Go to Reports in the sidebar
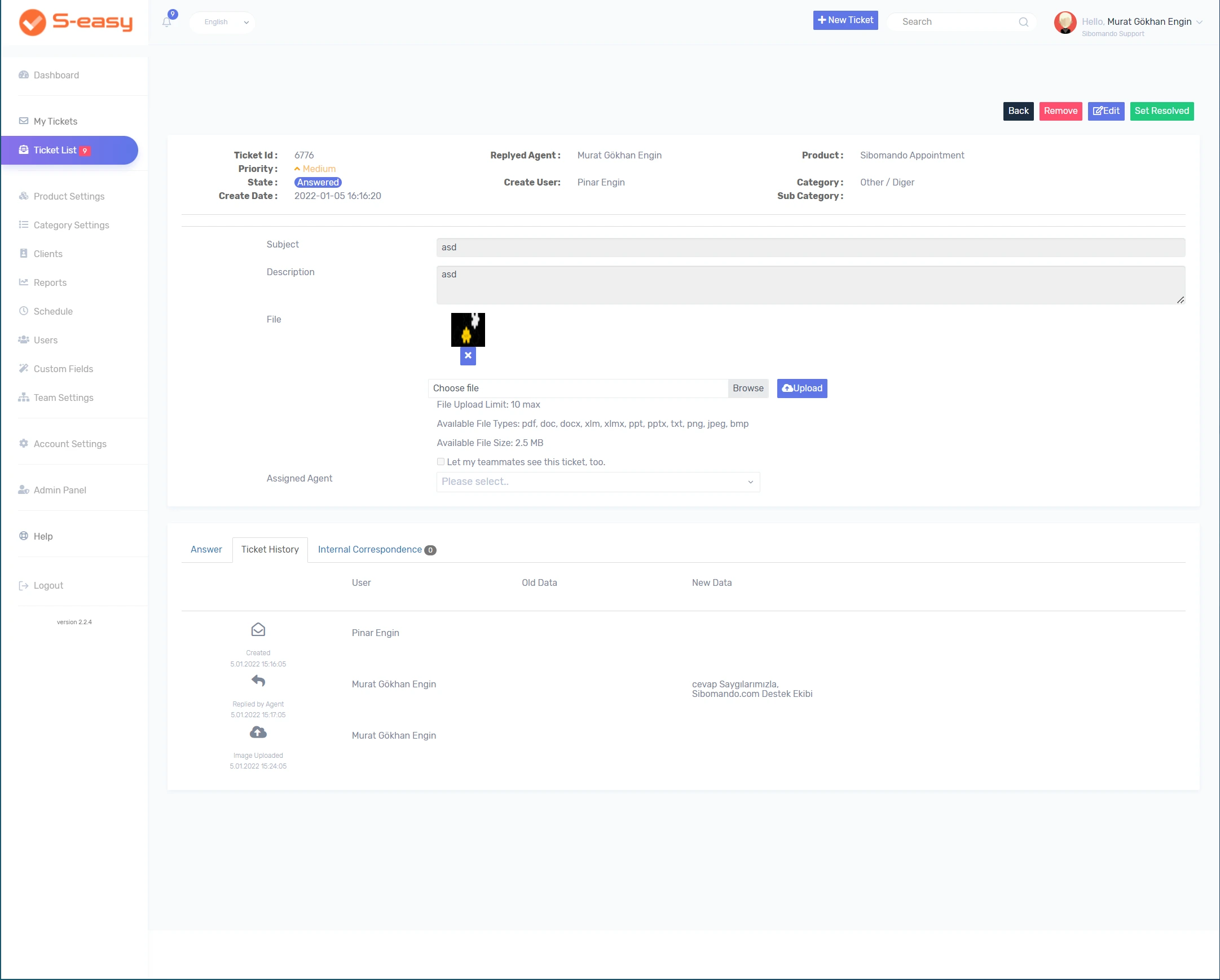This screenshot has height=980, width=1220. point(50,282)
